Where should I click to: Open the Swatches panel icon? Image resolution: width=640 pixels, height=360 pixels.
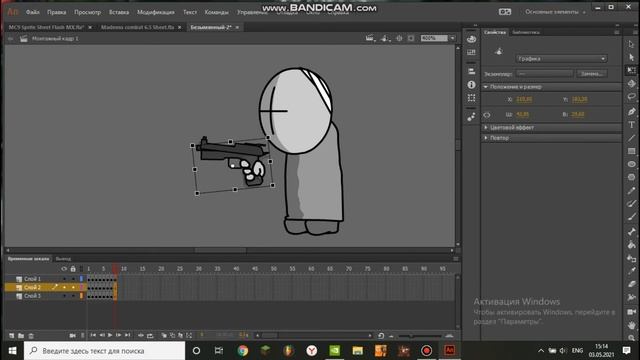click(471, 52)
